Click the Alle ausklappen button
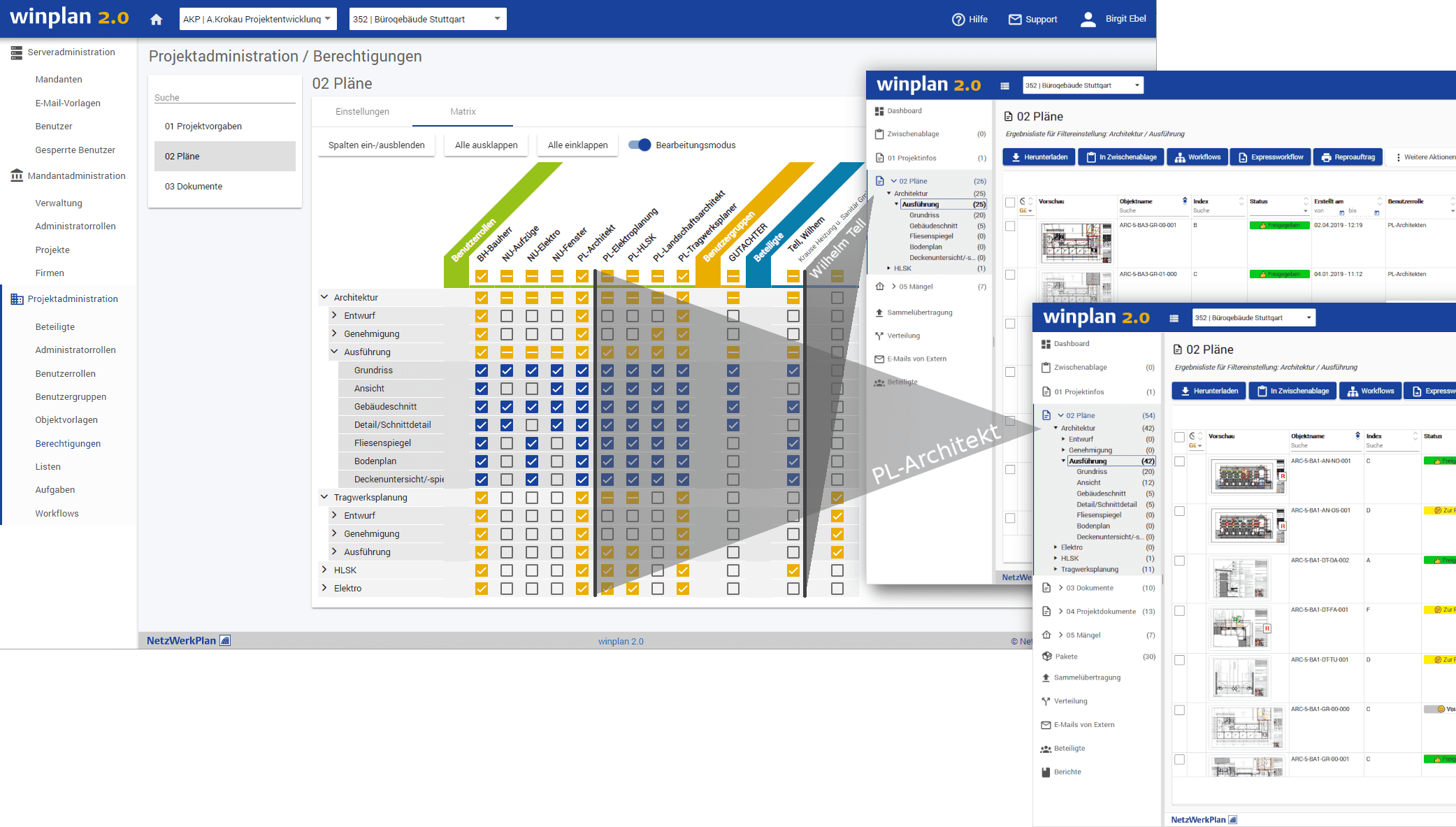1456x827 pixels. 486,145
